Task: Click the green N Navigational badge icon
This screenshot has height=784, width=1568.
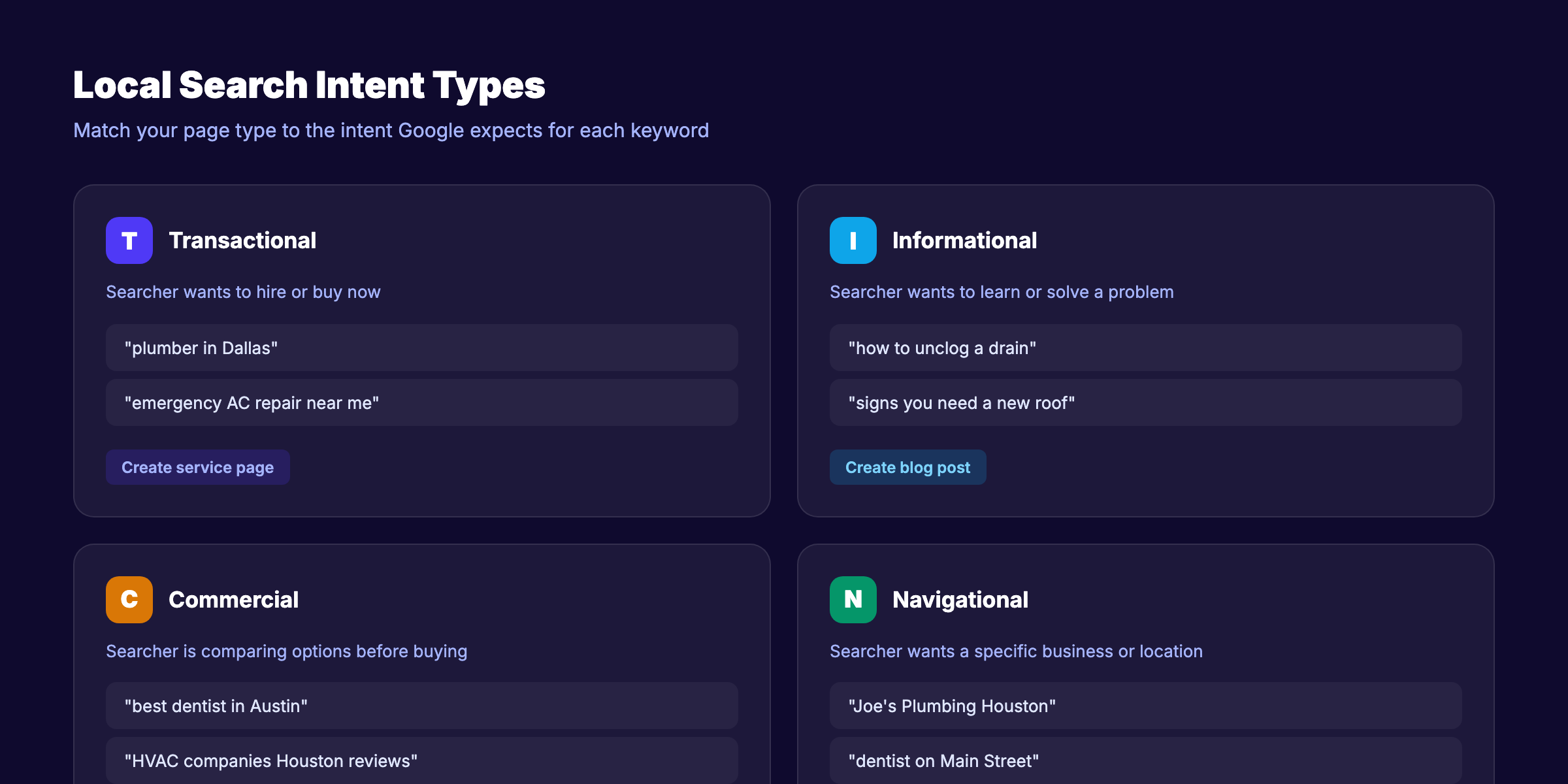Action: [x=853, y=600]
